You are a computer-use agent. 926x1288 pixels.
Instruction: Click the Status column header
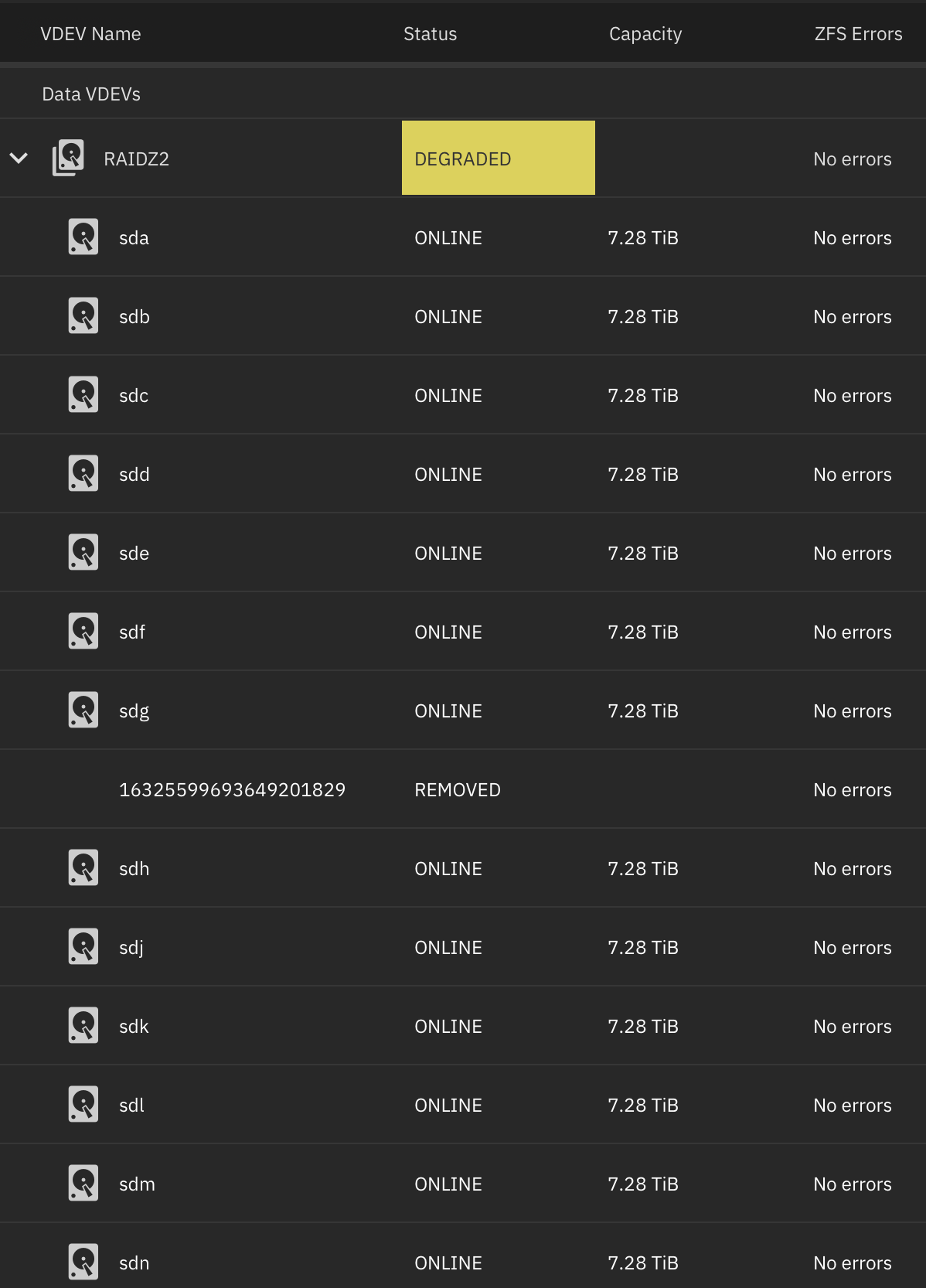click(430, 34)
